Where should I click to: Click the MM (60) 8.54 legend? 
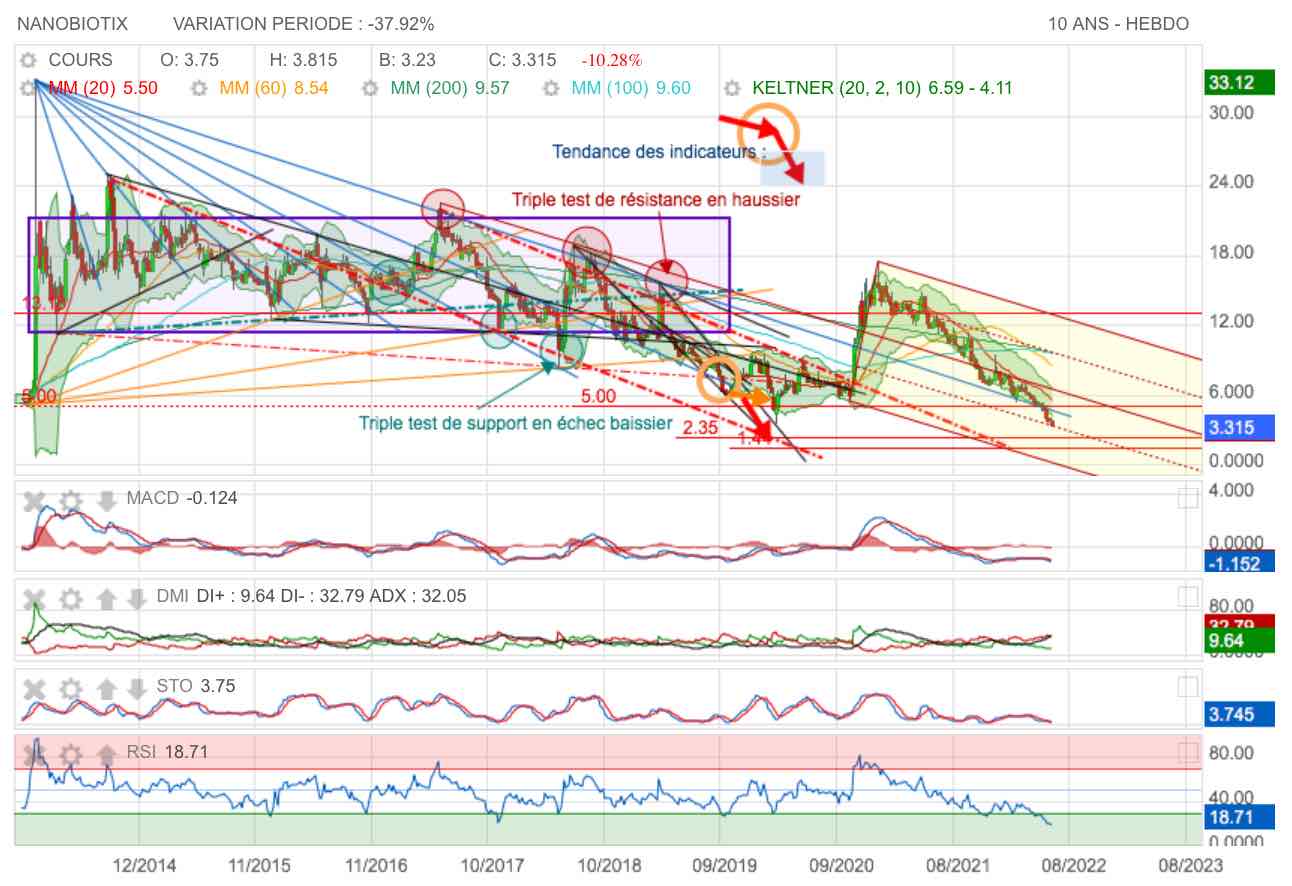(x=273, y=88)
